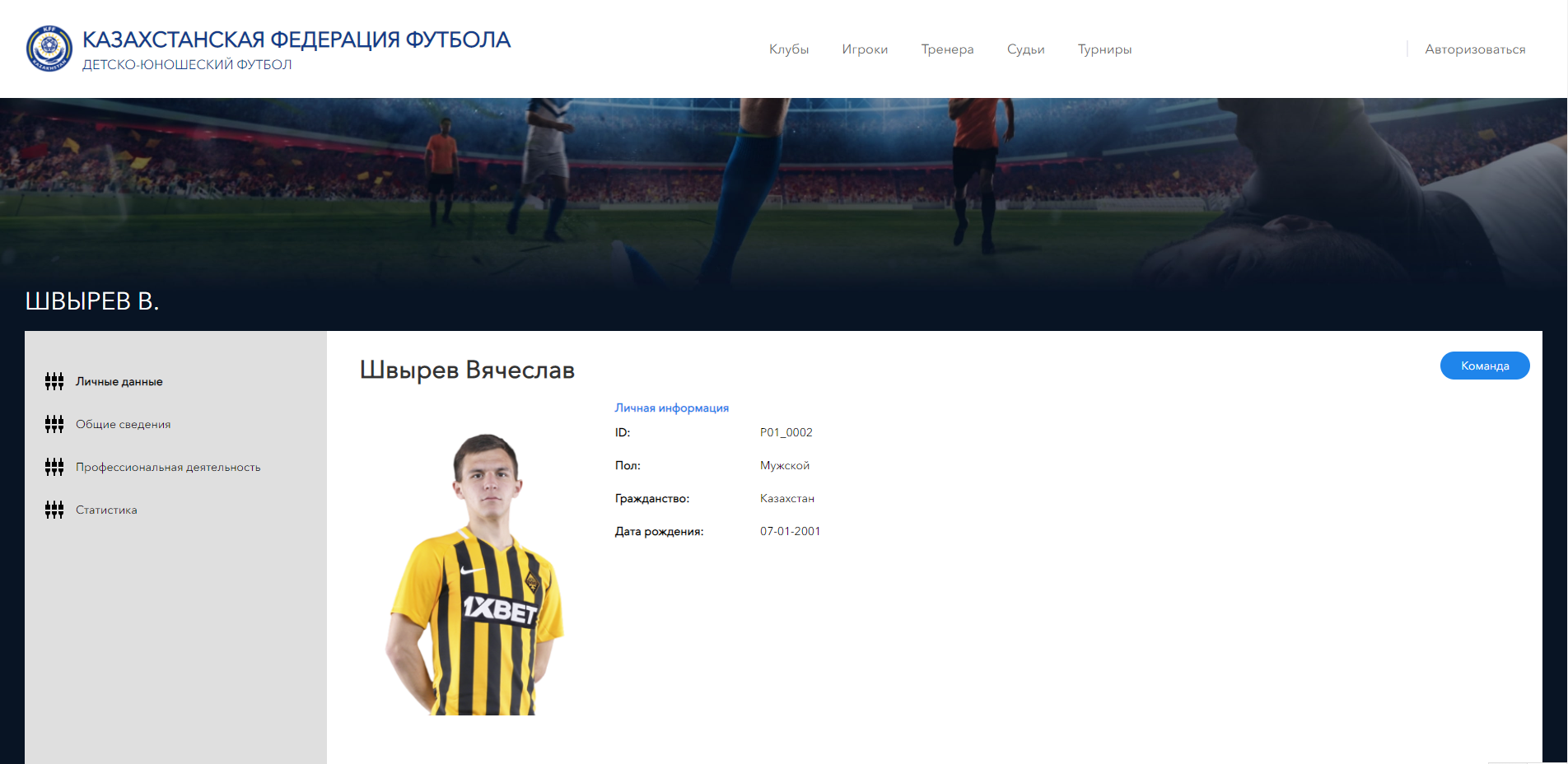Click the Гражданство: label

(652, 498)
